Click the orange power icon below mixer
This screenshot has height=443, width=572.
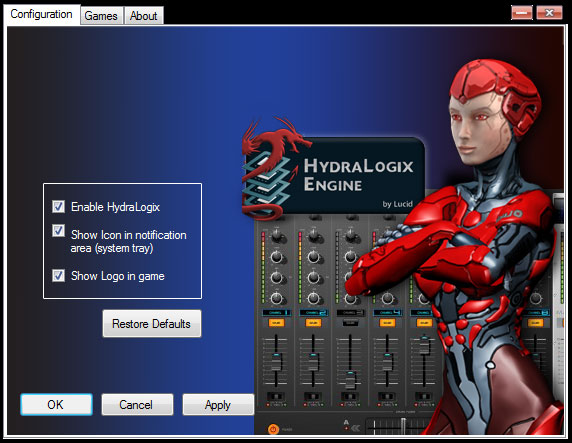coord(273,429)
